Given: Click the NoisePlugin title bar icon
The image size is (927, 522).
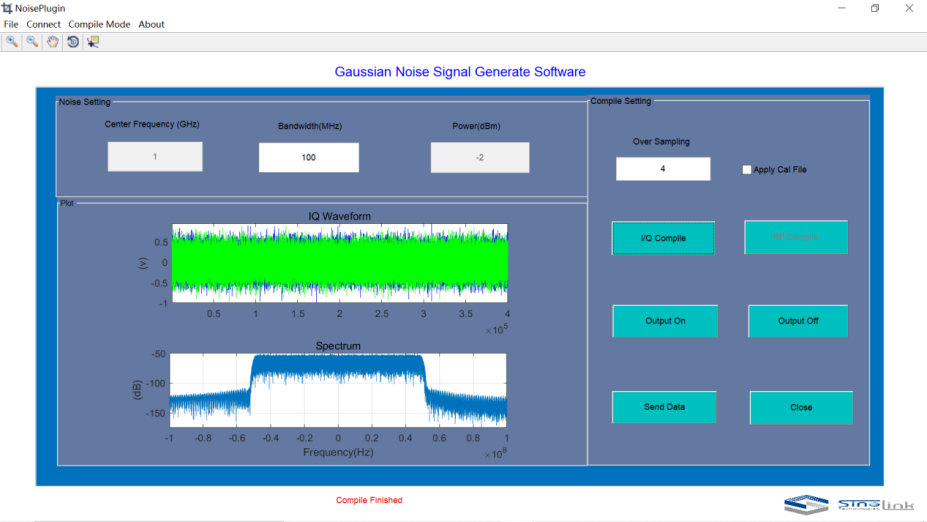Looking at the screenshot, I should tap(7, 8).
